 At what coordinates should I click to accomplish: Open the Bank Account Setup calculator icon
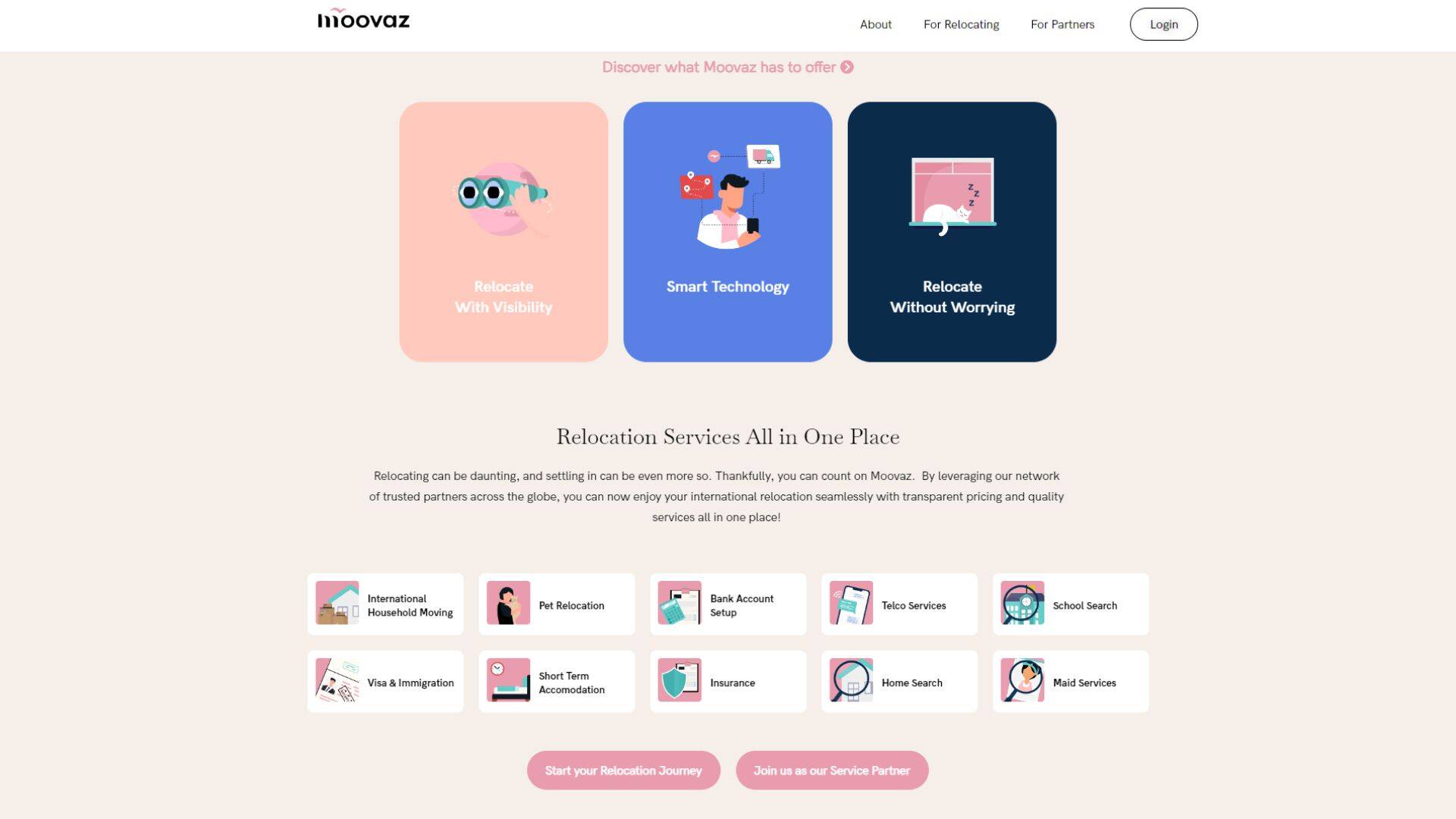pos(679,603)
